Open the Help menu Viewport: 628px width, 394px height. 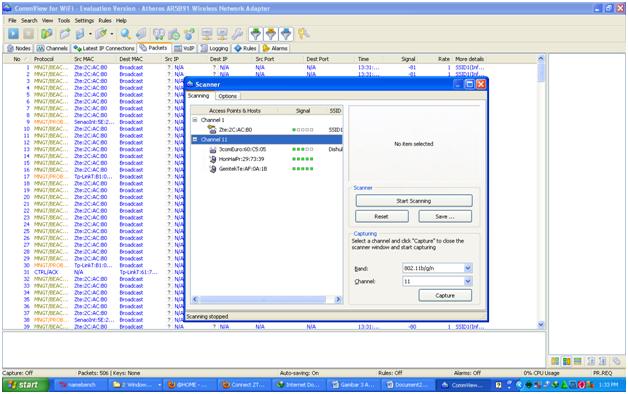point(121,20)
